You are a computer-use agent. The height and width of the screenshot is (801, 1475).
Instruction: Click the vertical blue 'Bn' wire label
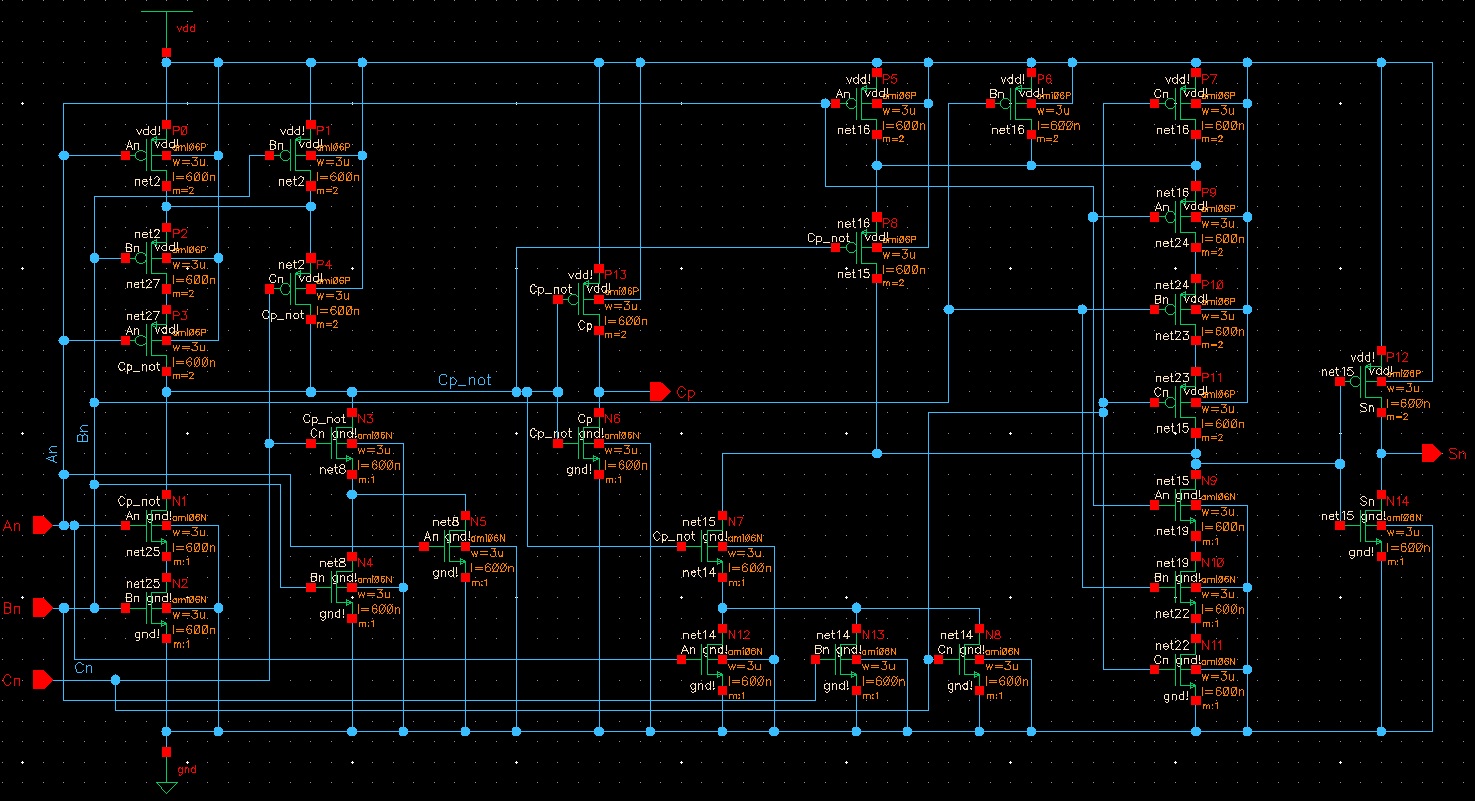(x=84, y=433)
